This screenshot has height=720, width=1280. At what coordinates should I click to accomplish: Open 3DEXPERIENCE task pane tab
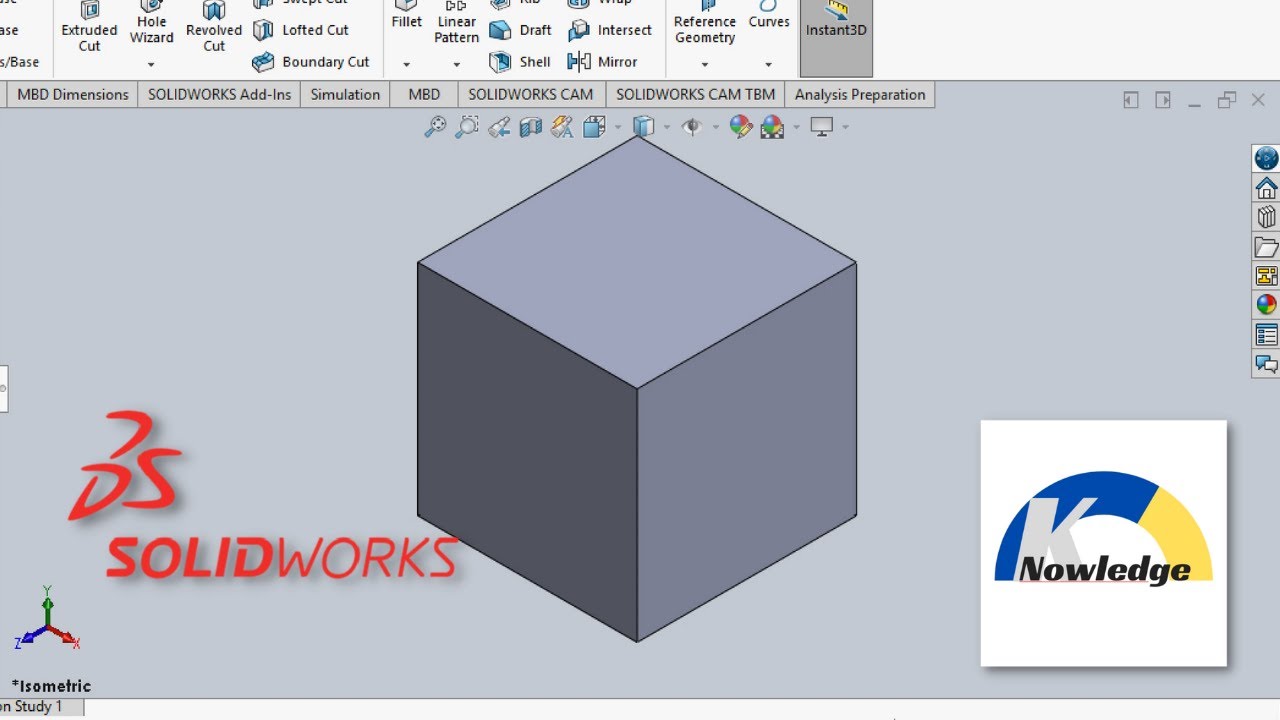(1266, 158)
